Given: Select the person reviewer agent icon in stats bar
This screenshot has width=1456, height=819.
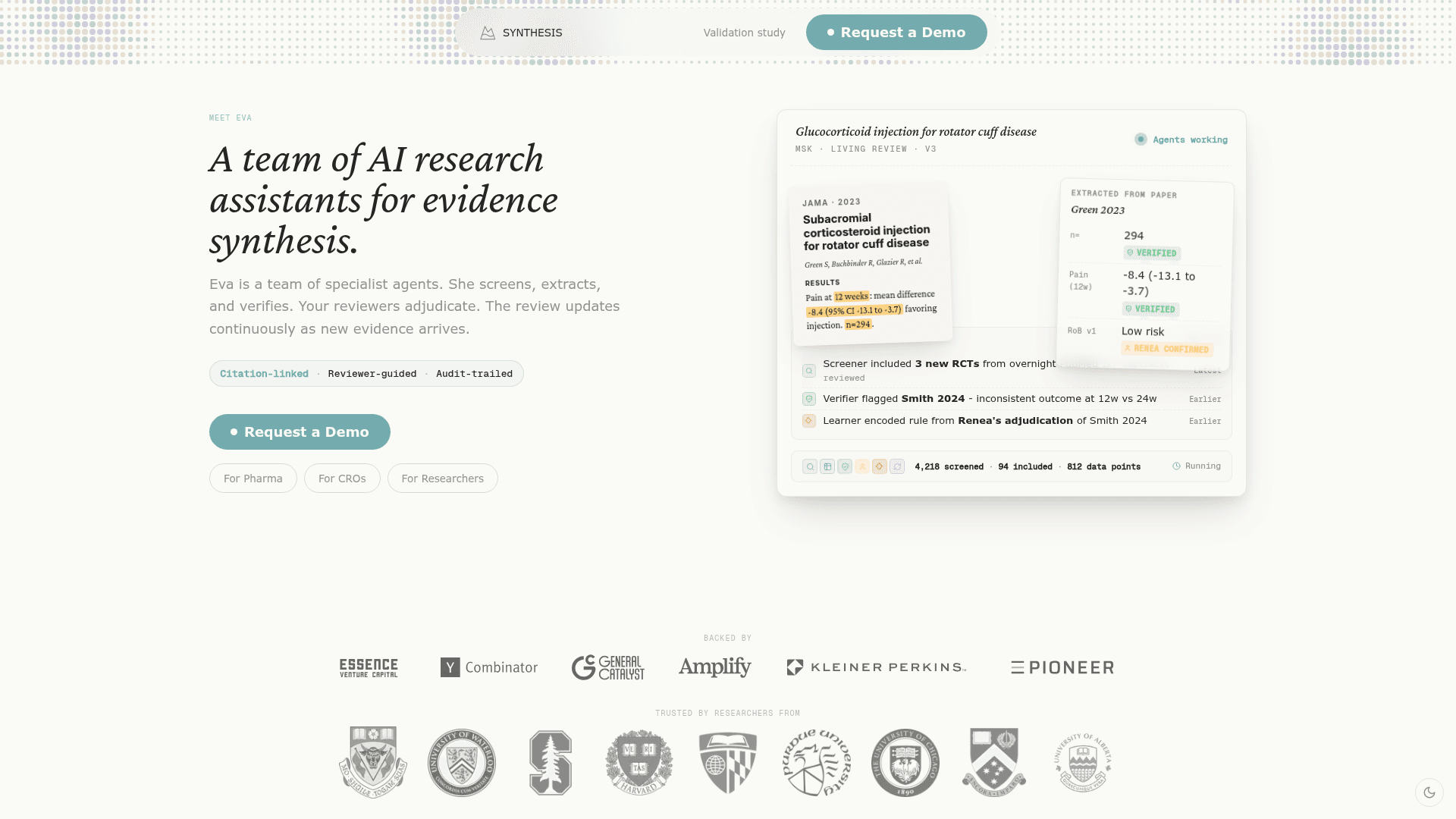Looking at the screenshot, I should point(862,466).
